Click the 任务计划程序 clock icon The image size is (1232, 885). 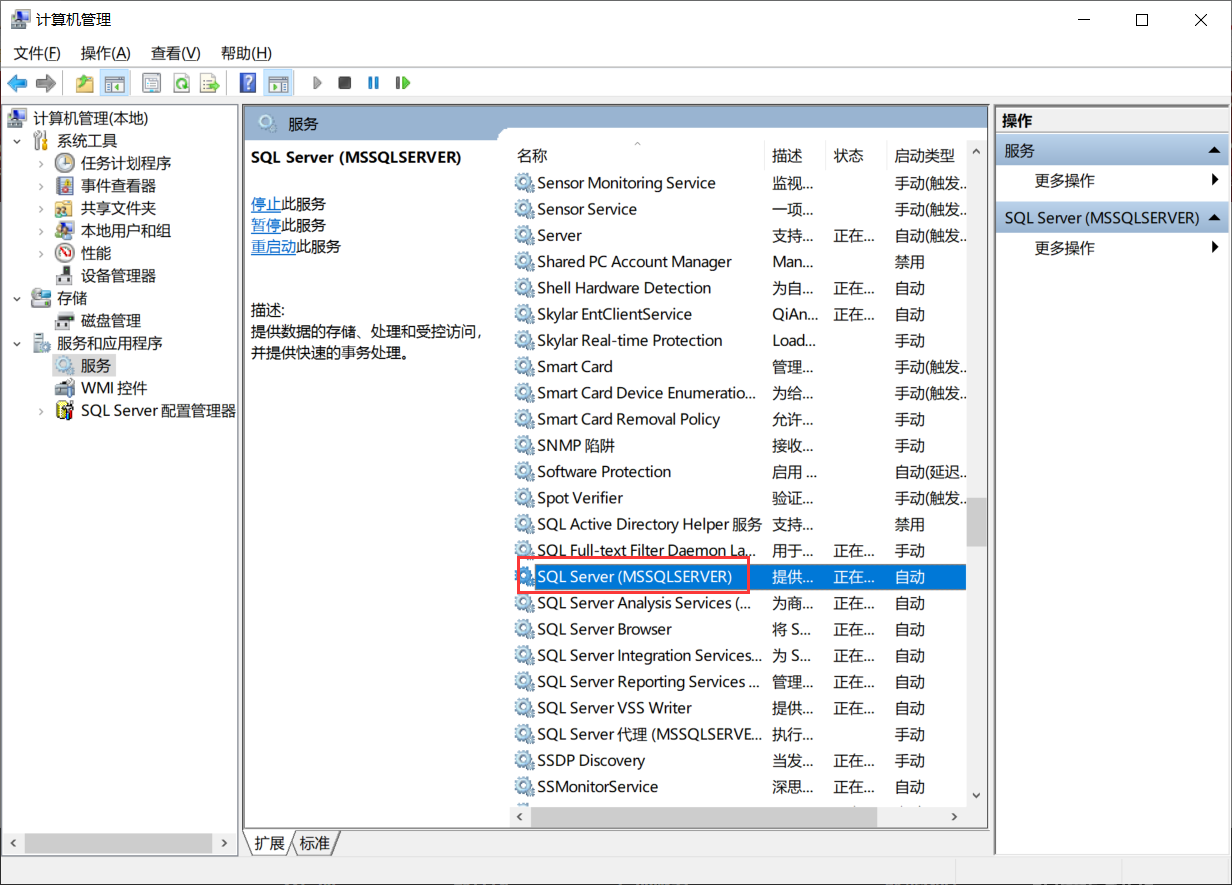64,163
